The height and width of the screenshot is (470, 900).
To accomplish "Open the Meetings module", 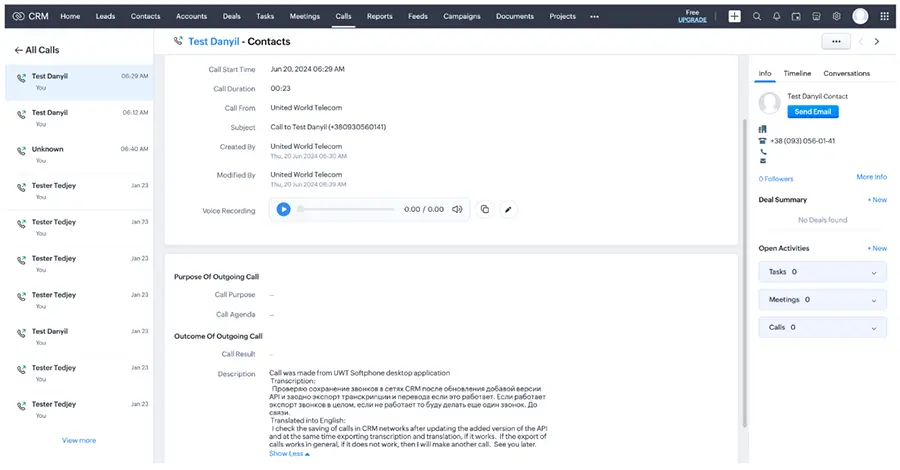I will pyautogui.click(x=304, y=16).
